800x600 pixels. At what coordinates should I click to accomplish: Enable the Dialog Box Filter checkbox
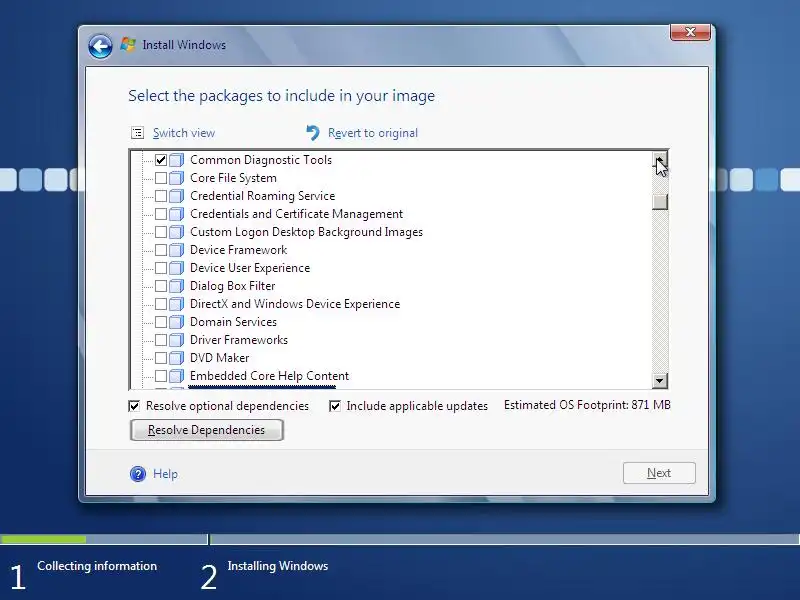click(x=161, y=286)
